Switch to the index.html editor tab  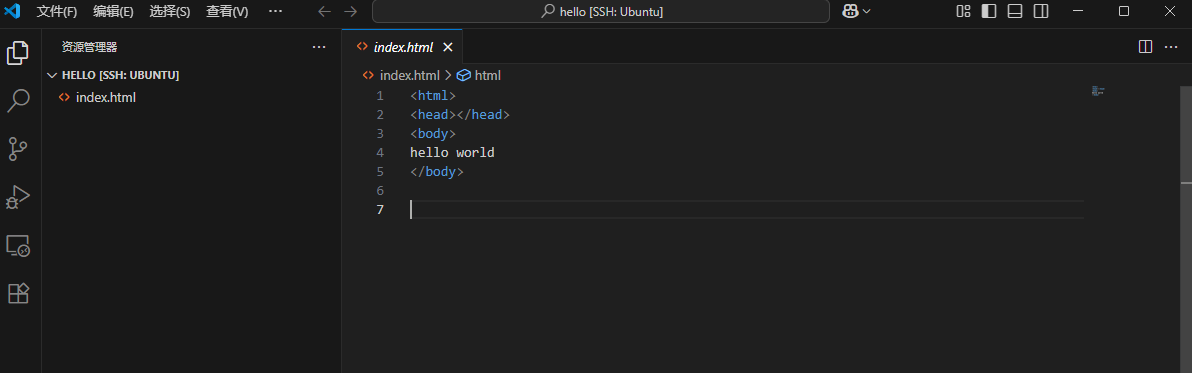[402, 47]
